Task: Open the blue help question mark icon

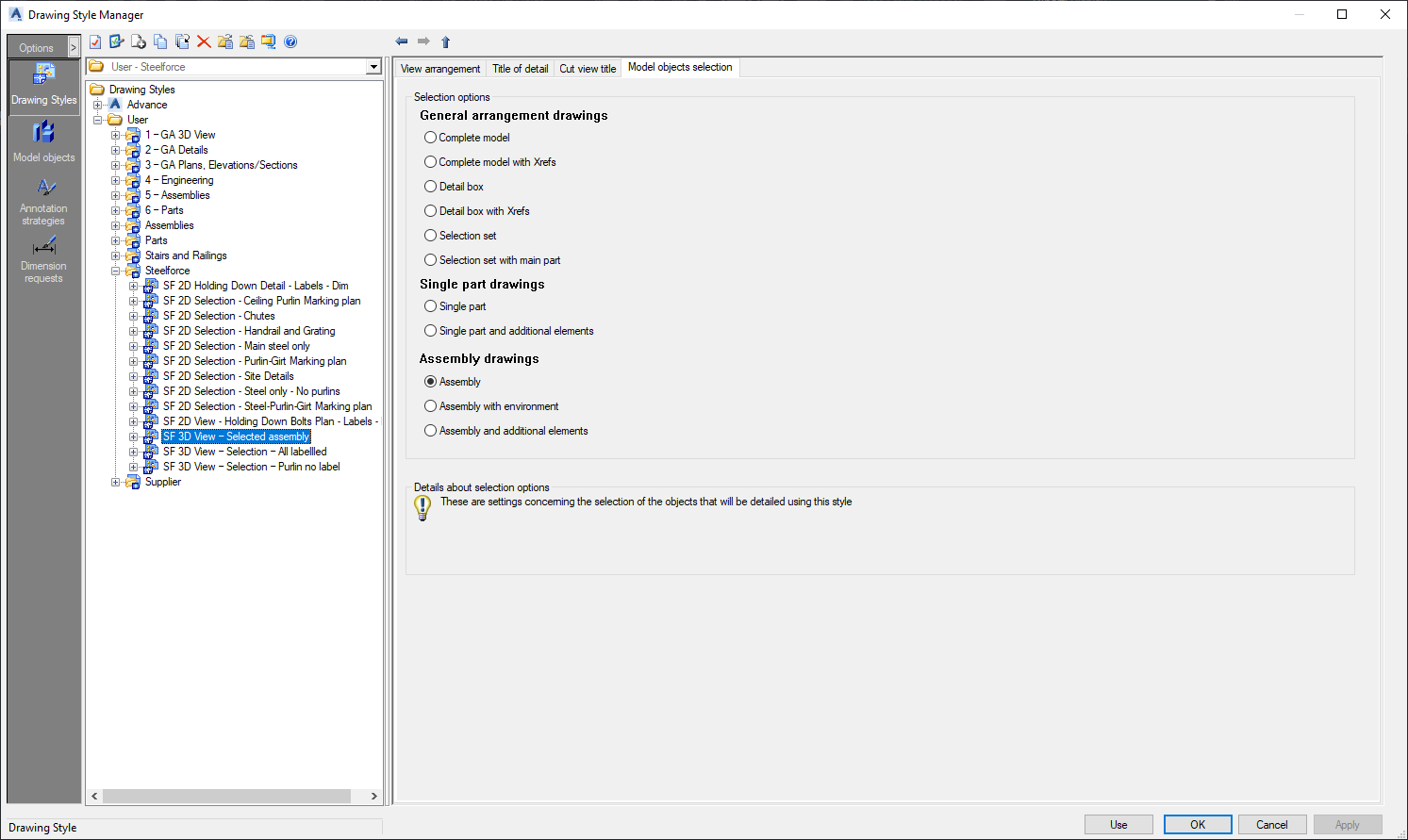Action: tap(290, 41)
